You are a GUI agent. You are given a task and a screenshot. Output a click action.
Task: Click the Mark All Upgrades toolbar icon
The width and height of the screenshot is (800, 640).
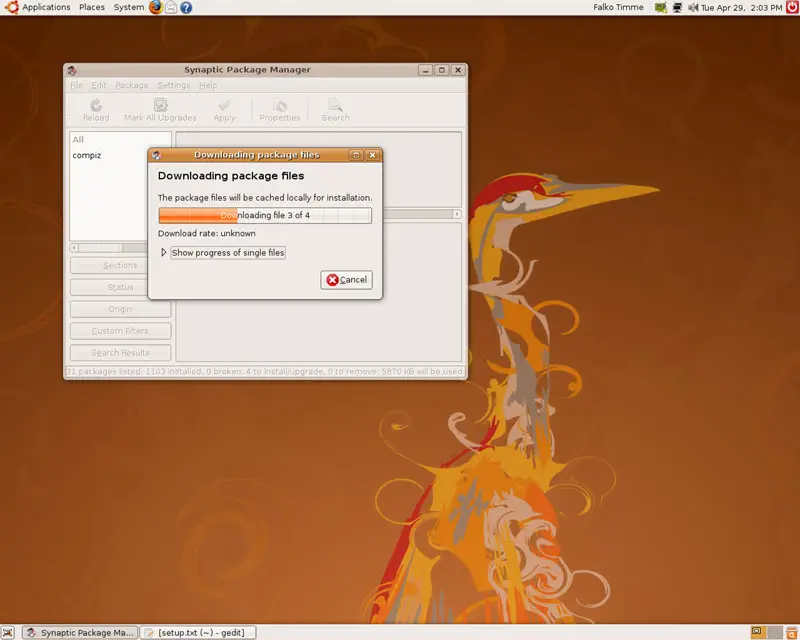click(160, 105)
